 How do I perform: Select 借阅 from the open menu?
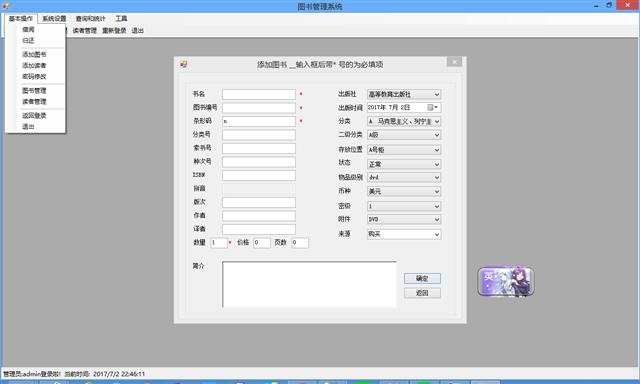coord(28,29)
